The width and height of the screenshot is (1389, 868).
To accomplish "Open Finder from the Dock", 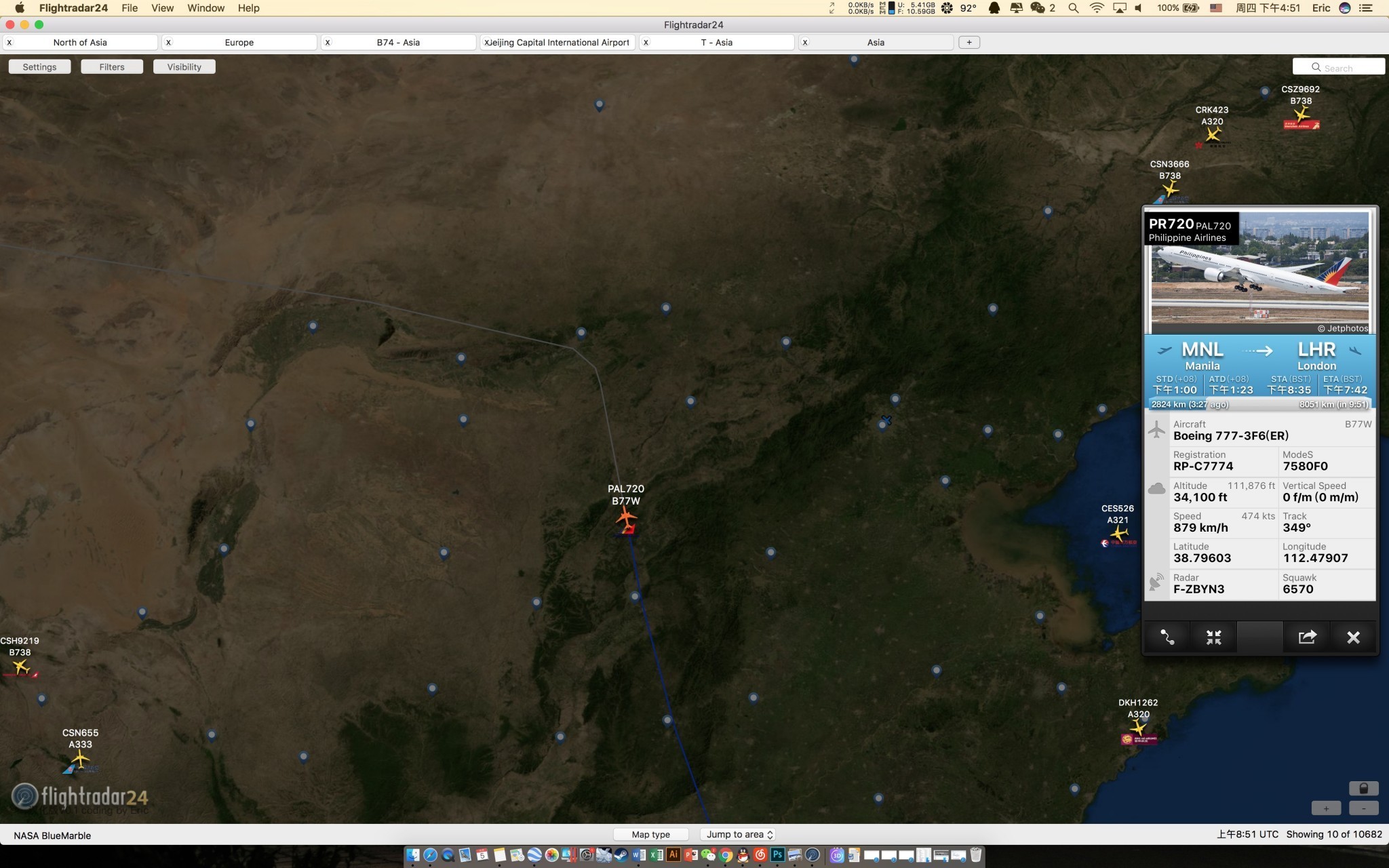I will pos(413,855).
